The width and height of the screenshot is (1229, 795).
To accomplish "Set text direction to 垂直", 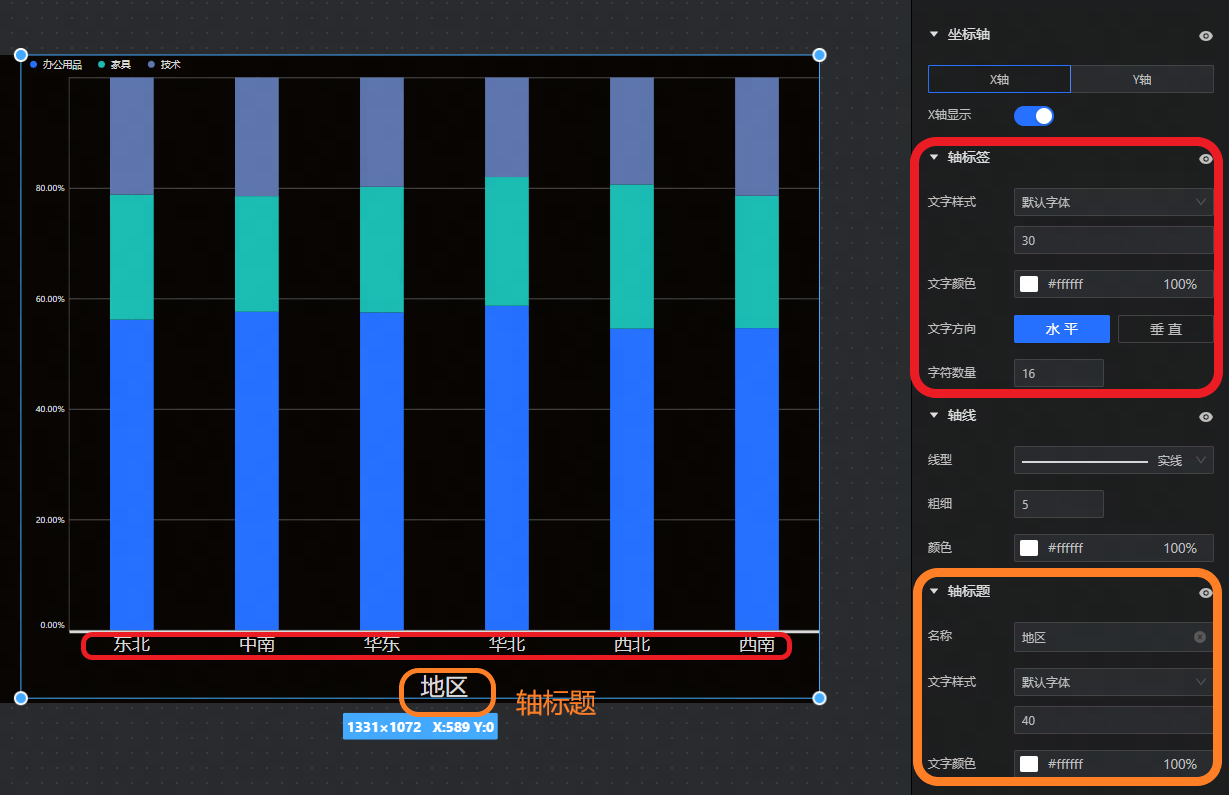I will (x=1165, y=329).
